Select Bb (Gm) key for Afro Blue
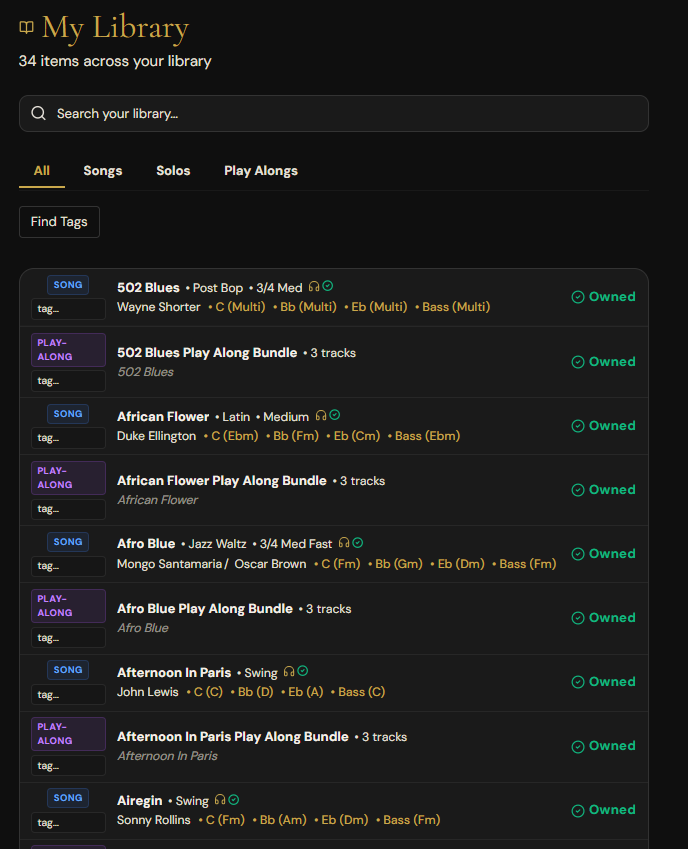The width and height of the screenshot is (688, 849). pyautogui.click(x=399, y=564)
